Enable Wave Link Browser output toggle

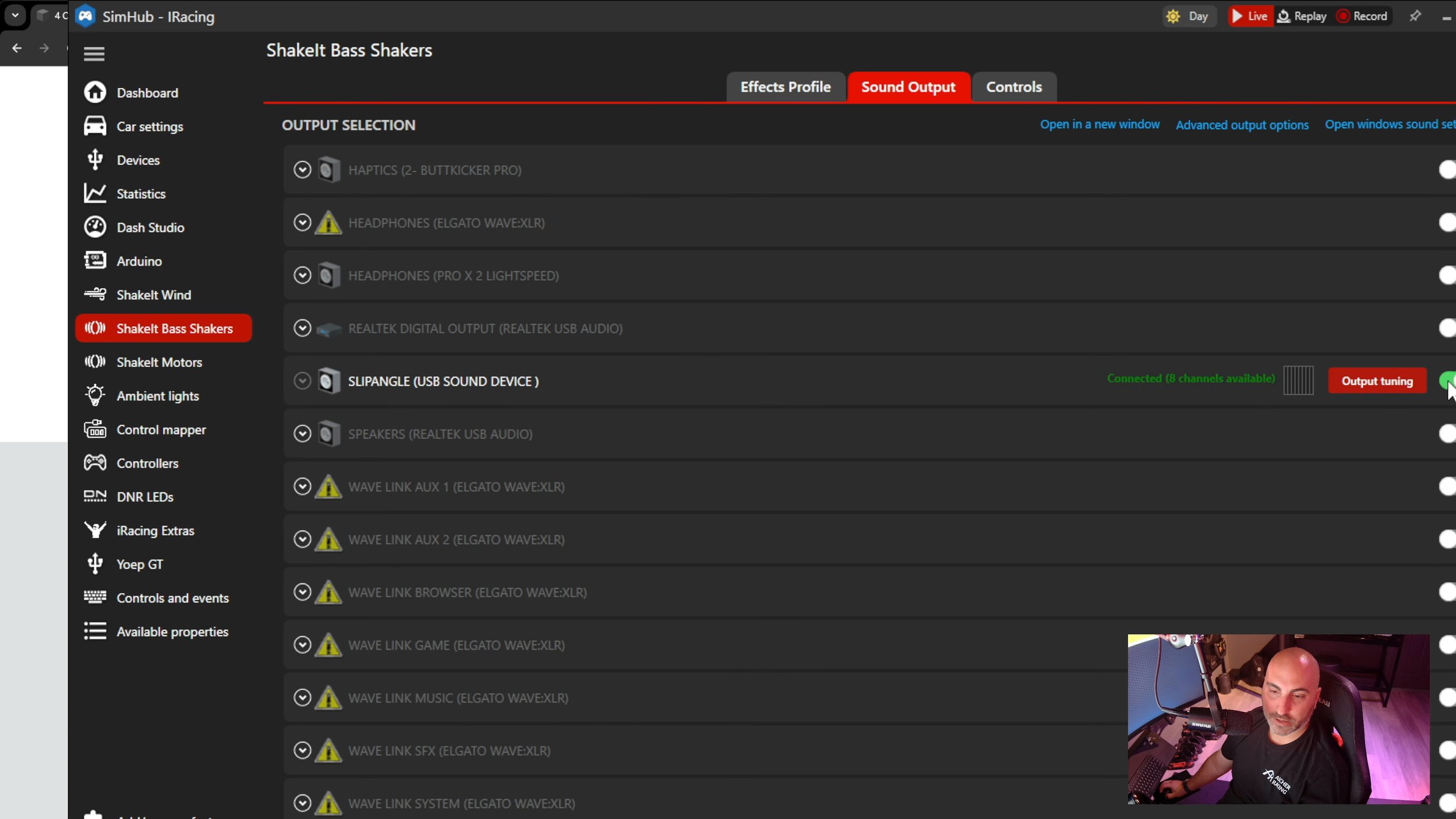pyautogui.click(x=1447, y=592)
